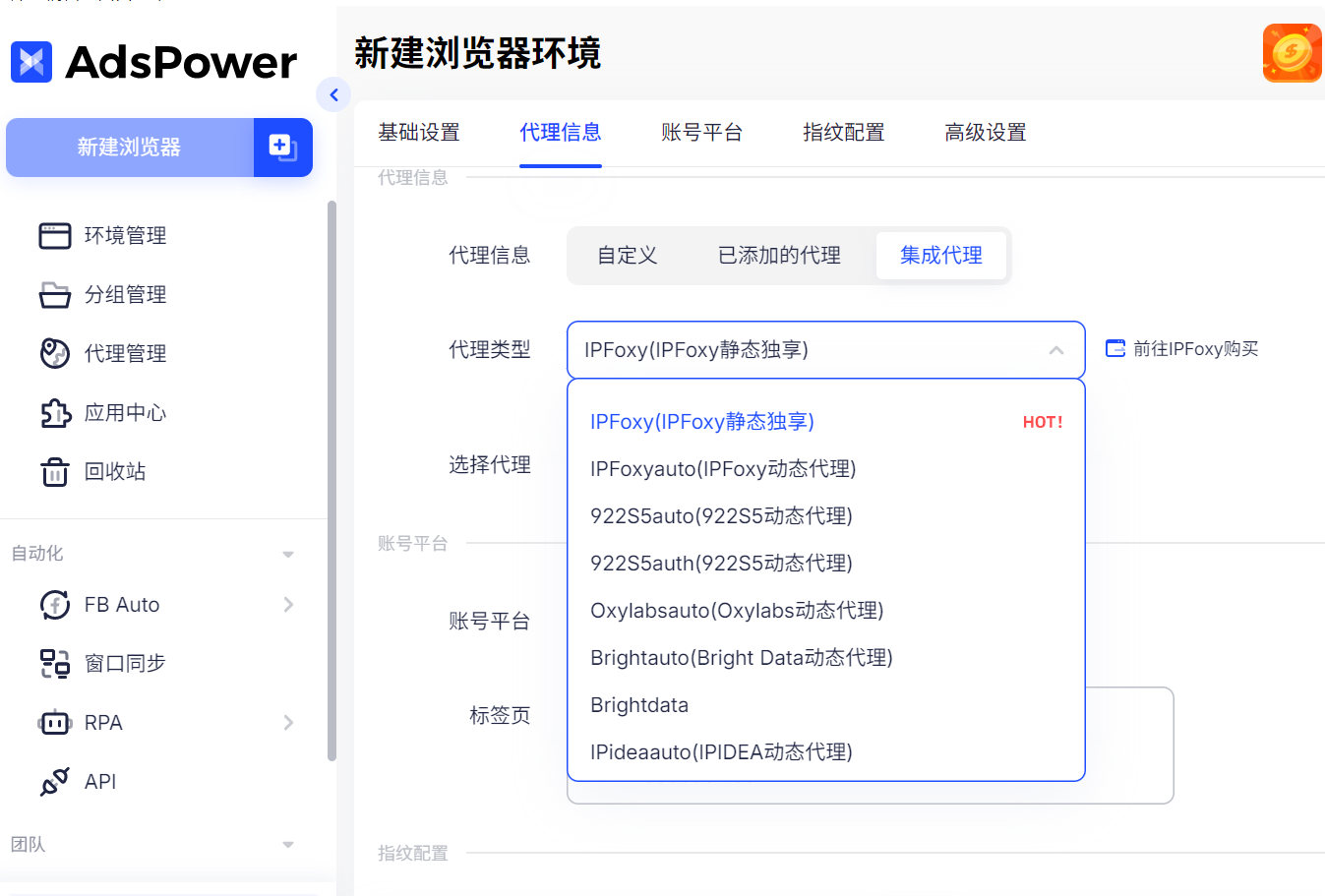Screen dimensions: 1325x896
Task: Click the sidebar vertical scrollbar
Action: pyautogui.click(x=331, y=482)
